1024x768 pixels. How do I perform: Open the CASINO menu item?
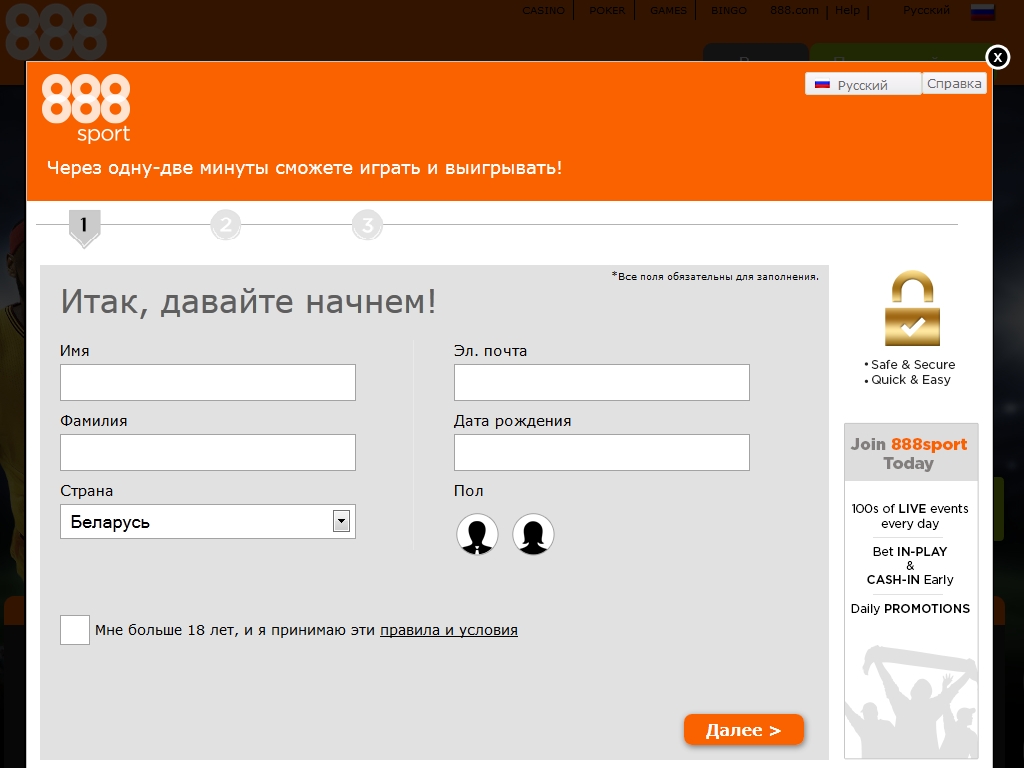tap(543, 11)
